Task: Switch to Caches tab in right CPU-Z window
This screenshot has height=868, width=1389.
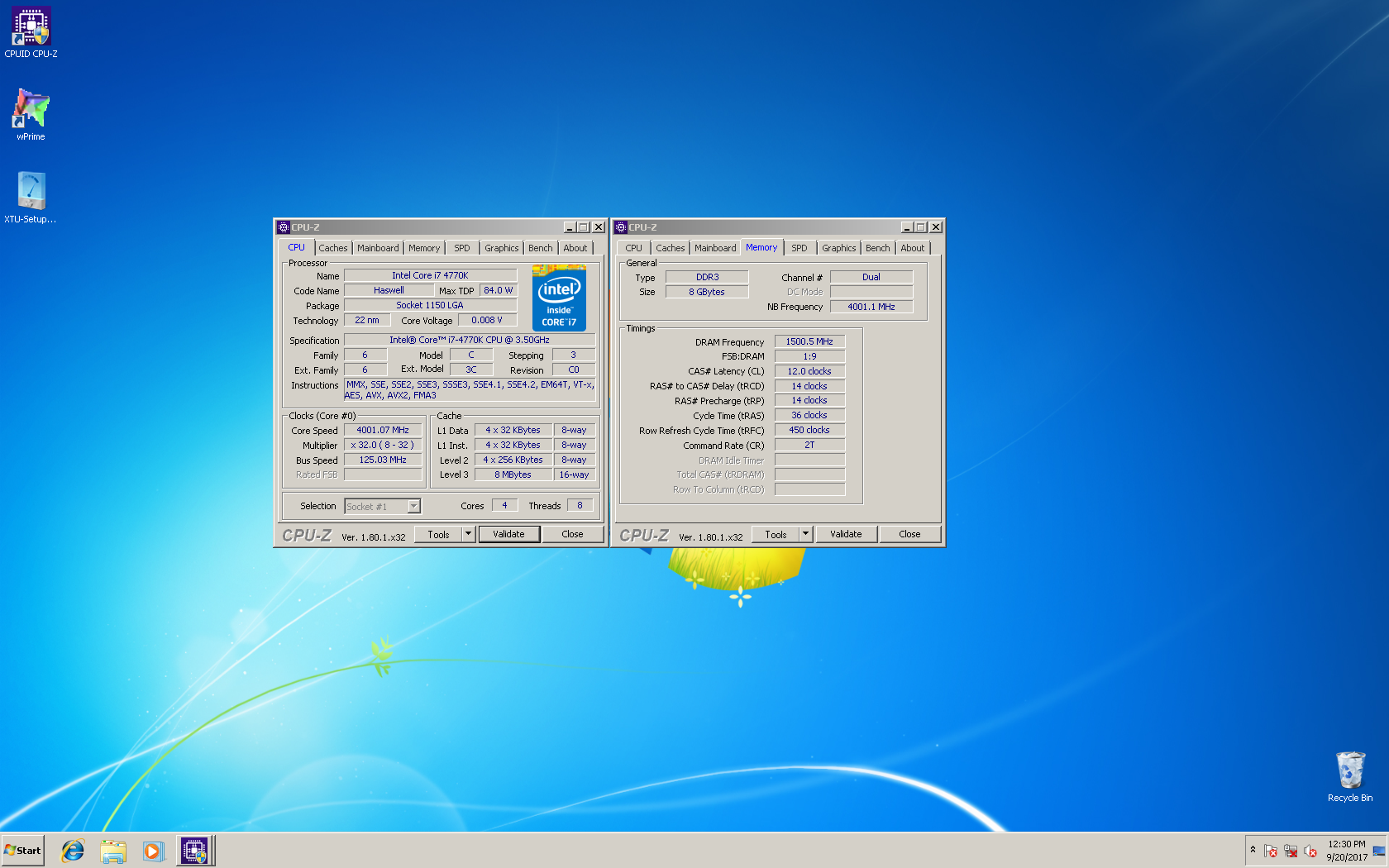Action: [671, 248]
